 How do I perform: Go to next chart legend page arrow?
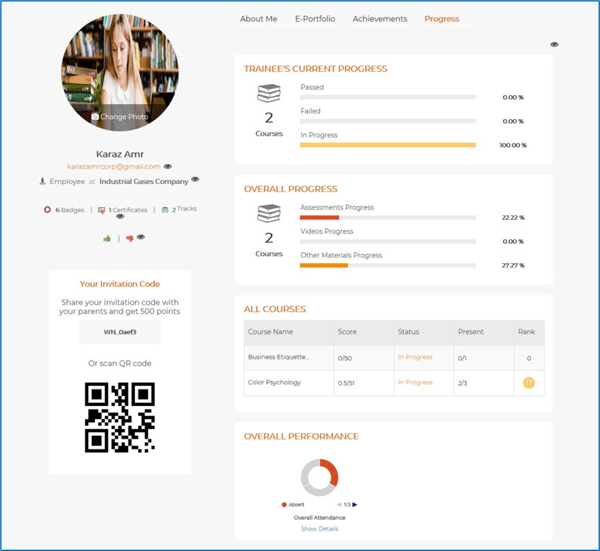354,505
